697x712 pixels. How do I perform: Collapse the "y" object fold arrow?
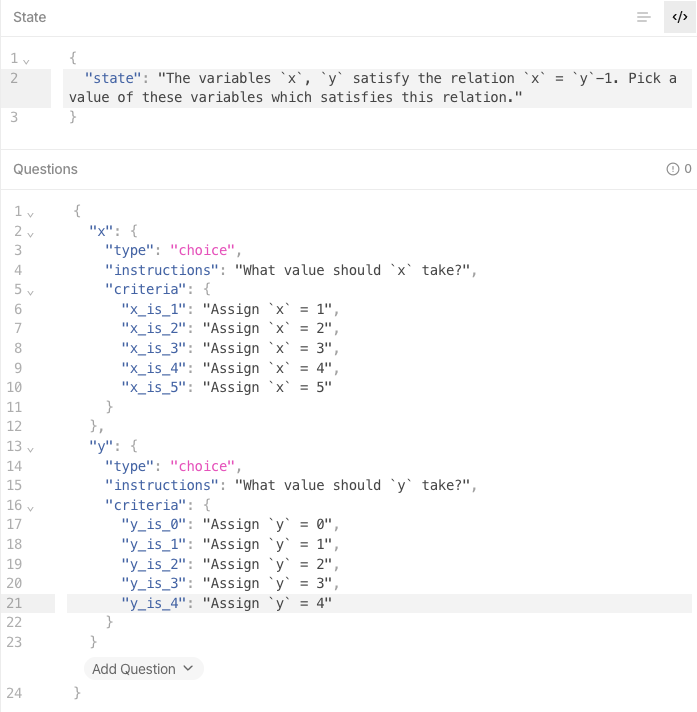(x=30, y=449)
